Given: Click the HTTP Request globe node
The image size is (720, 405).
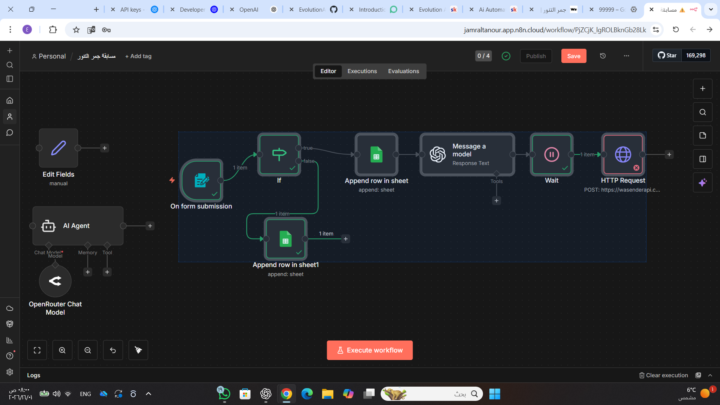Looking at the screenshot, I should tap(623, 154).
